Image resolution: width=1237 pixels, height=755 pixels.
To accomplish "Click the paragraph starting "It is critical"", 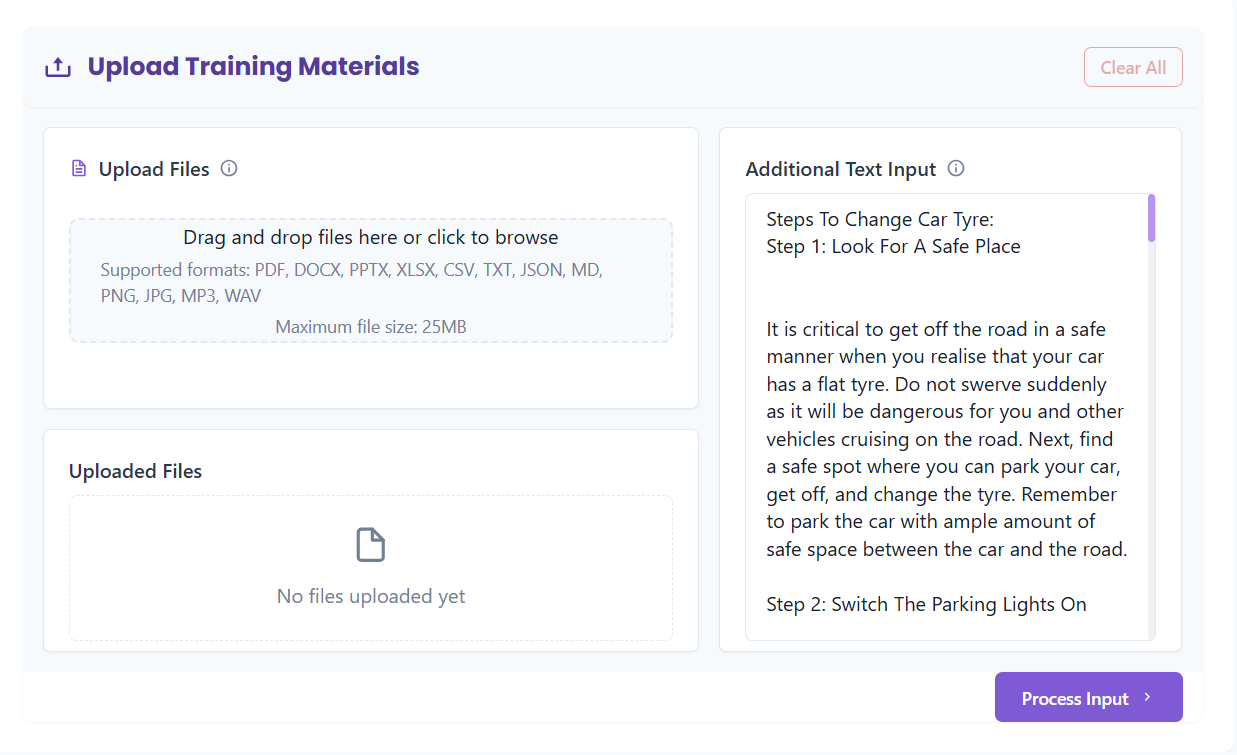I will click(x=946, y=439).
